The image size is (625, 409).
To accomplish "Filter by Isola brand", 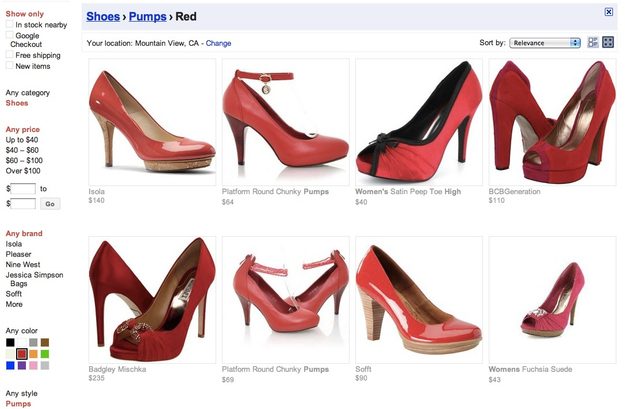I will point(14,244).
